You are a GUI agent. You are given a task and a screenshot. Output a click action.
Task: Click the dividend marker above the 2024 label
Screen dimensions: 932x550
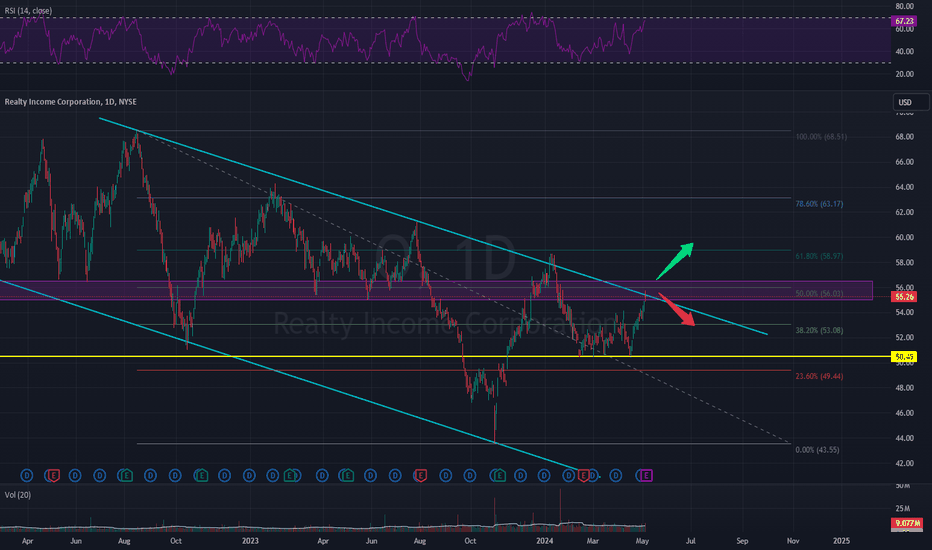[x=544, y=475]
